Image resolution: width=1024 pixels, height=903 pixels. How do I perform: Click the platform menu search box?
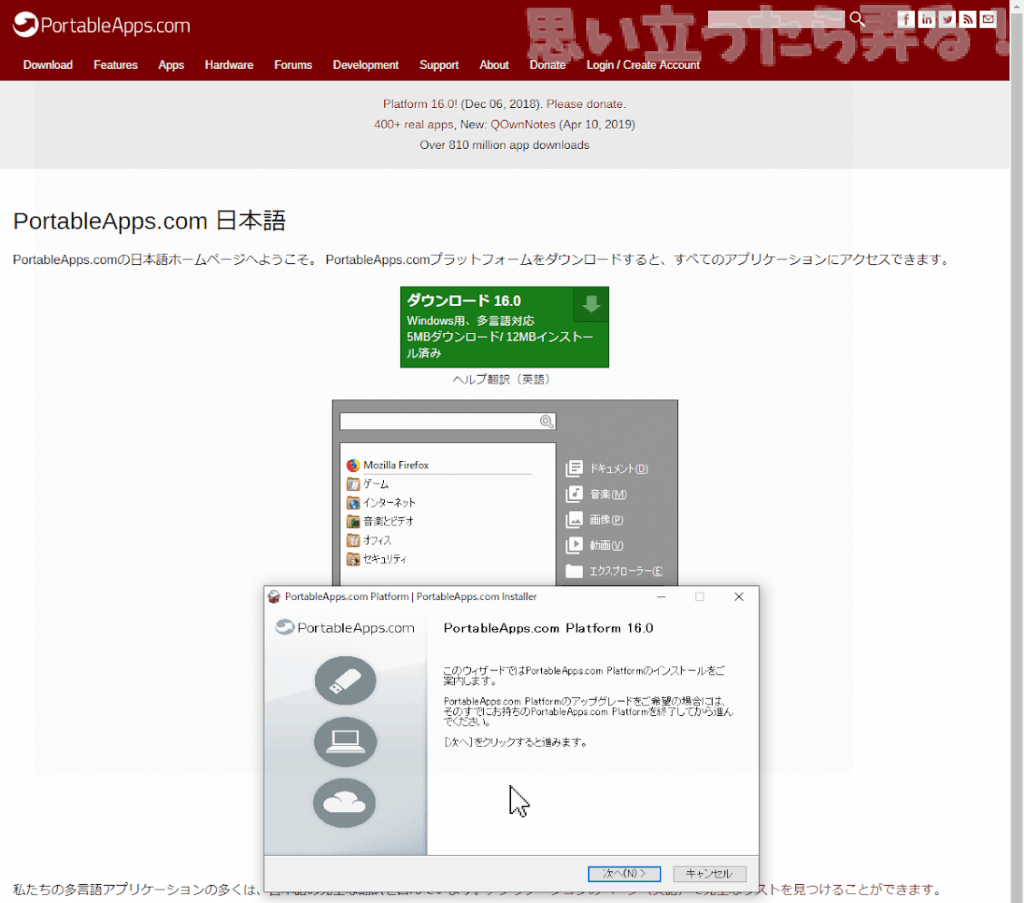[447, 421]
